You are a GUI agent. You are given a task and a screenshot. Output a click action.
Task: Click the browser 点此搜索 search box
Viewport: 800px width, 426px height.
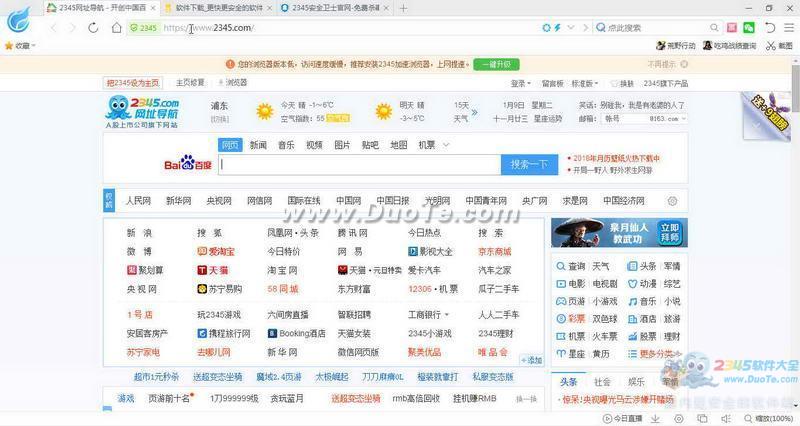(x=657, y=28)
